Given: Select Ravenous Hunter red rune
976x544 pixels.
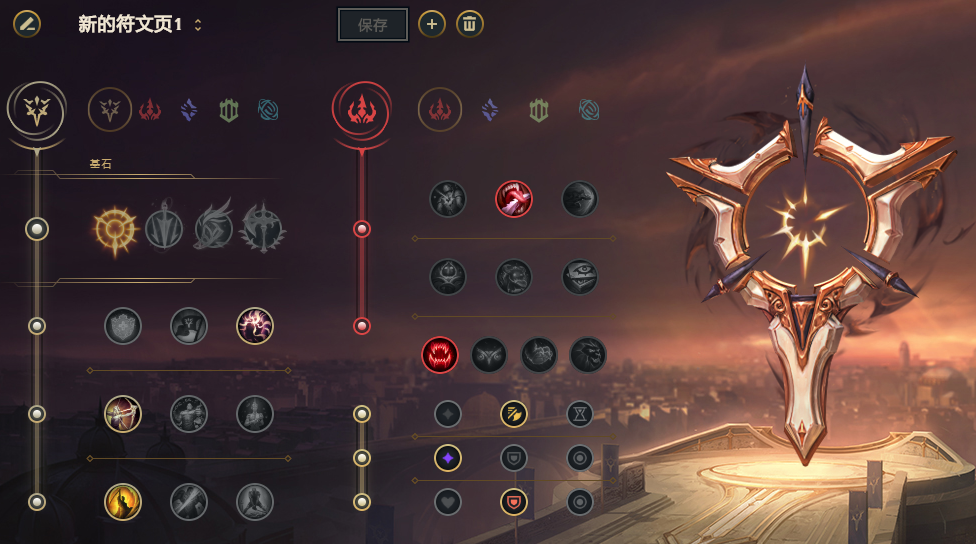Looking at the screenshot, I should click(x=439, y=355).
